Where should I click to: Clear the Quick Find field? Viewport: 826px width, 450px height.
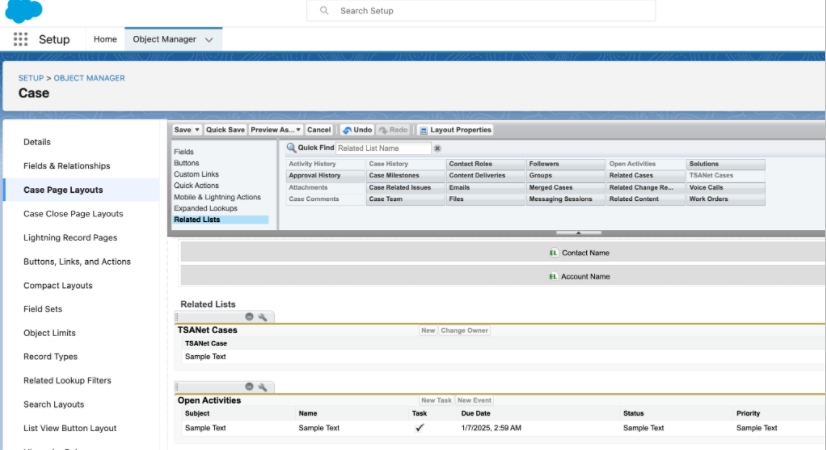437,148
